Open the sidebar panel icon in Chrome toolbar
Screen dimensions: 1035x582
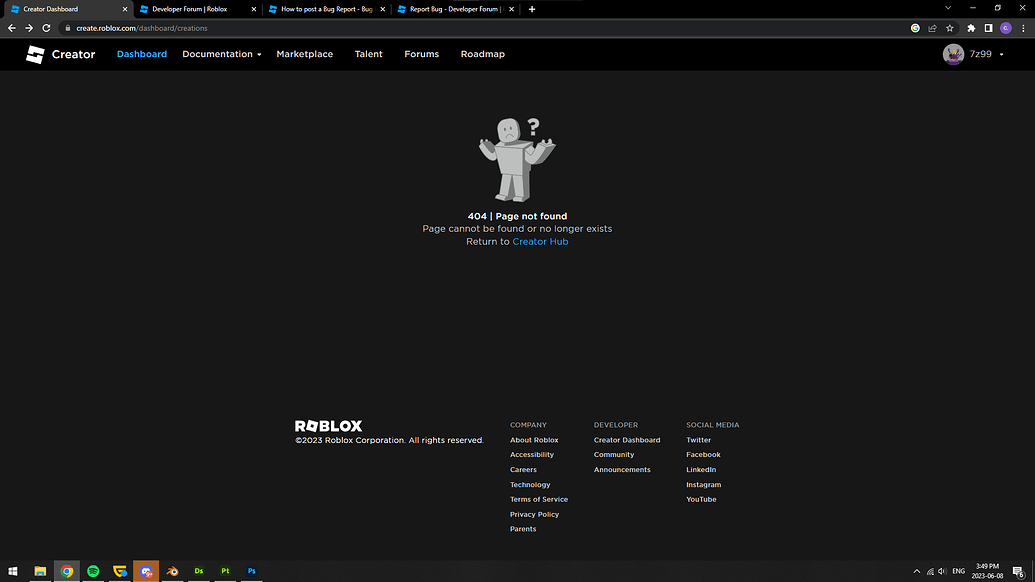pos(988,28)
